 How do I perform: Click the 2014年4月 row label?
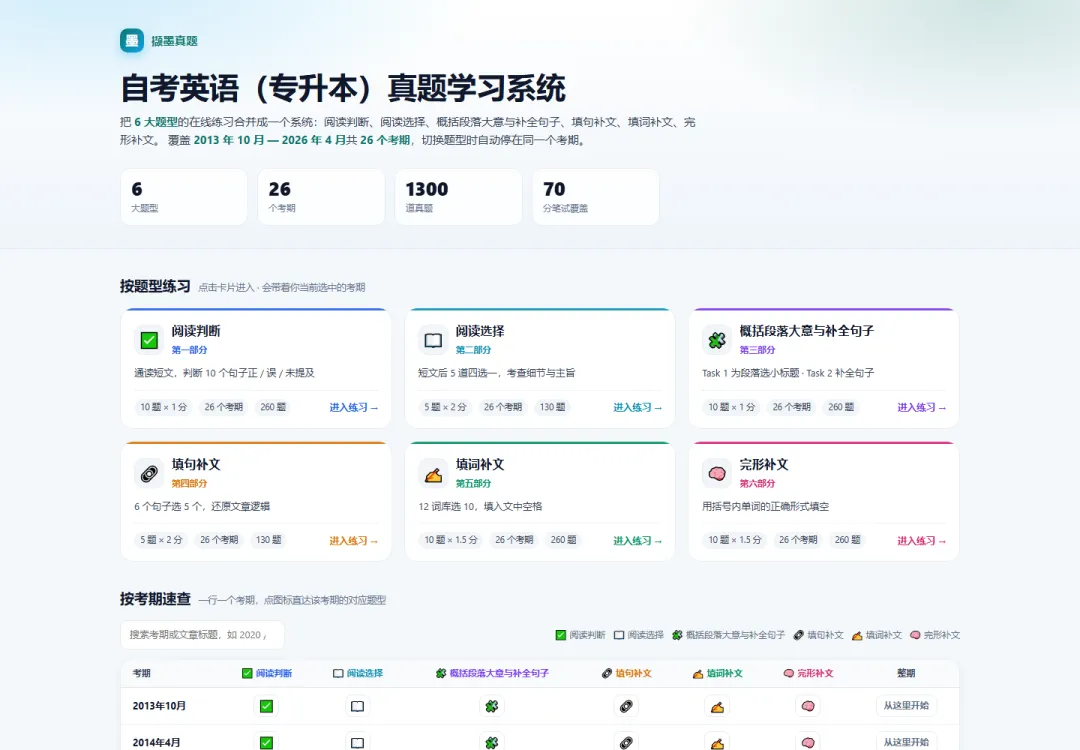156,742
